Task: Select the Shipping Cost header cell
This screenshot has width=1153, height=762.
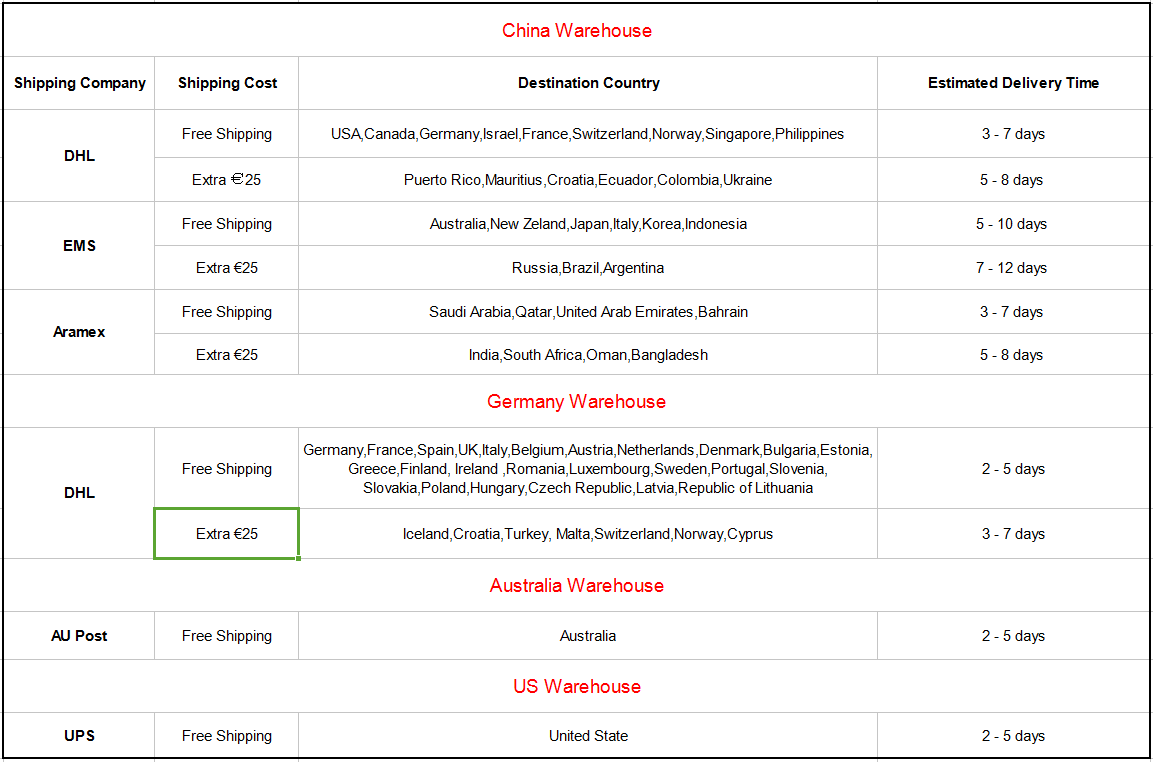Action: pos(227,83)
